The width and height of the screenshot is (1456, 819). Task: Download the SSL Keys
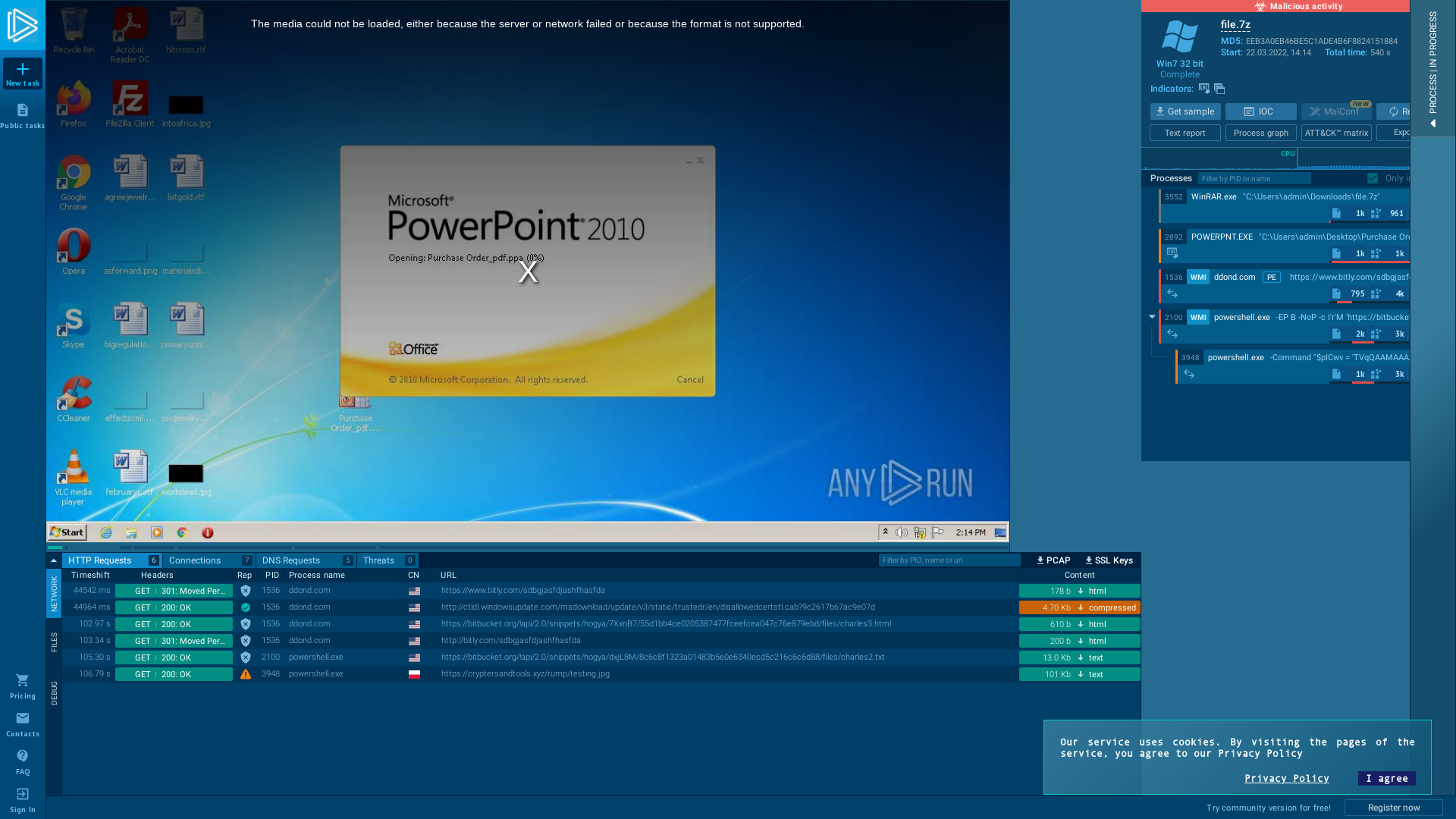tap(1109, 560)
